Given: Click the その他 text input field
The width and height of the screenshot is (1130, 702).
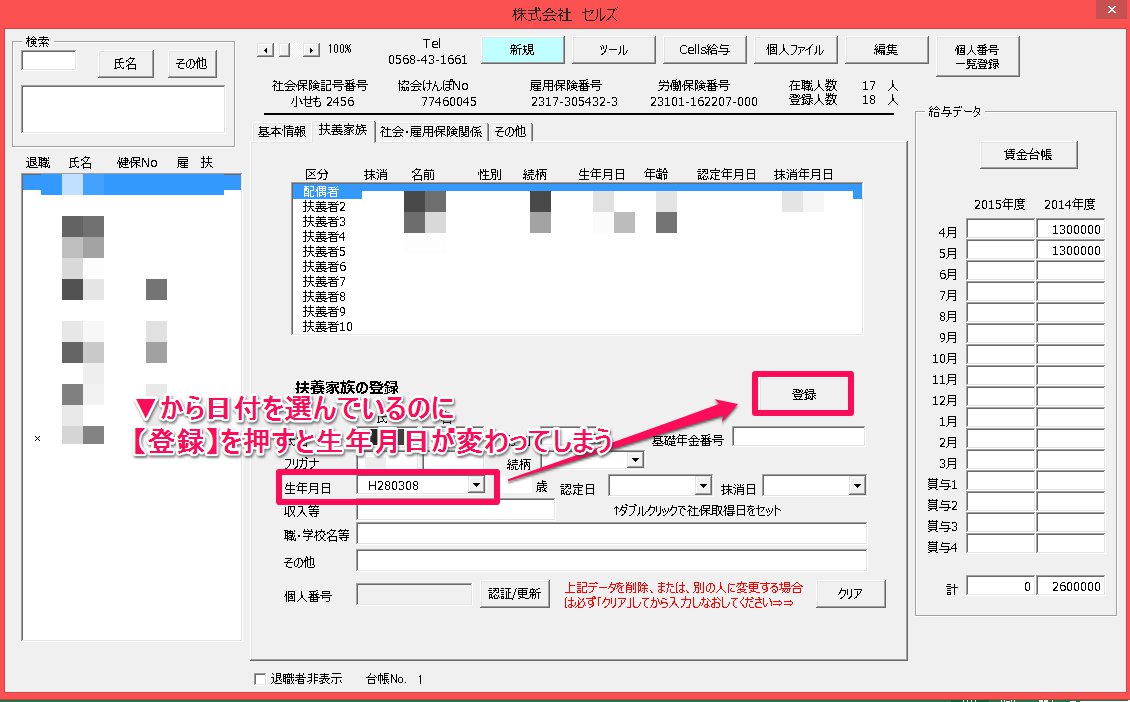Looking at the screenshot, I should [611, 561].
